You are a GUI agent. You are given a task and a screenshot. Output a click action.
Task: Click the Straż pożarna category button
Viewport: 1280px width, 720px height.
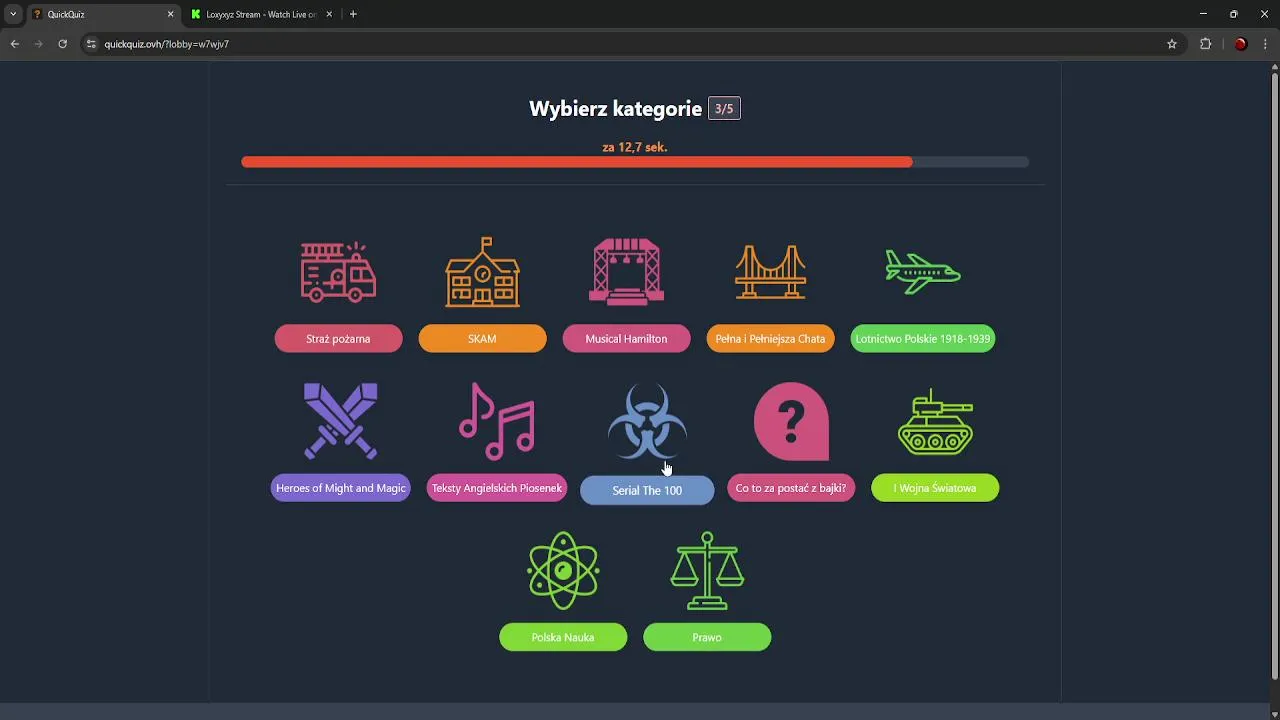pos(338,339)
